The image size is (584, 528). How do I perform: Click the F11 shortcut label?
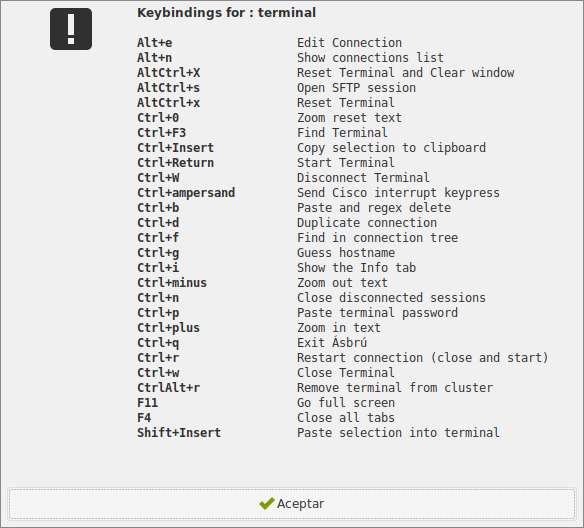click(147, 403)
